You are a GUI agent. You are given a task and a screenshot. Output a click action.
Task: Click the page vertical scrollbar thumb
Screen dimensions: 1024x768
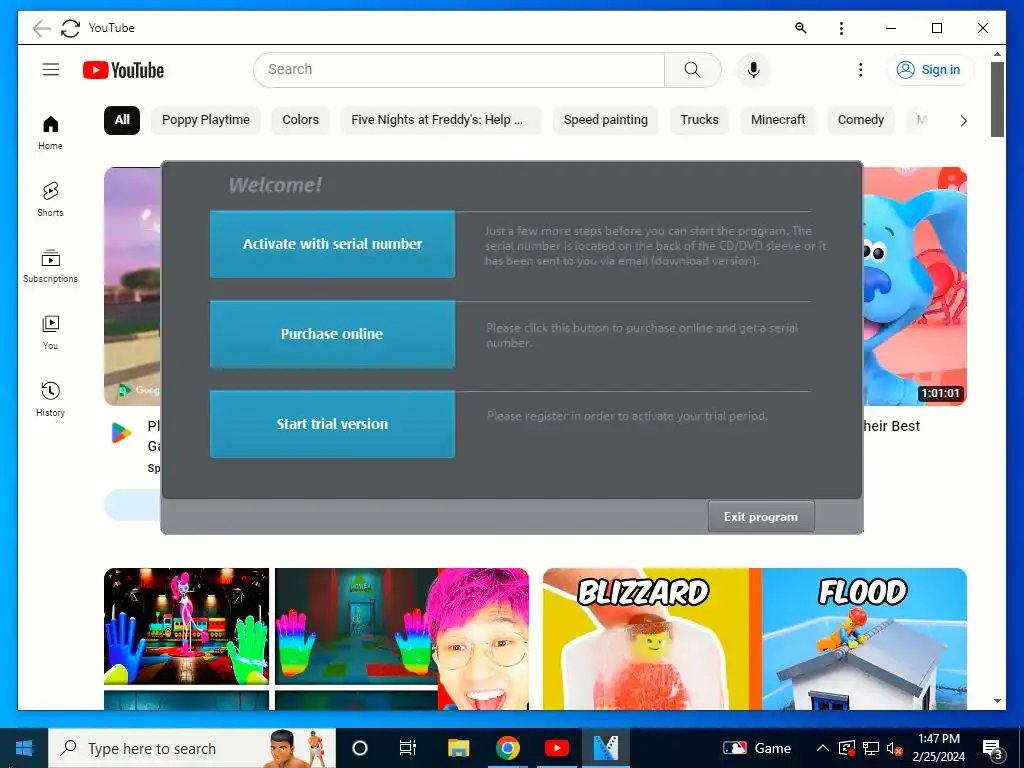click(x=997, y=99)
